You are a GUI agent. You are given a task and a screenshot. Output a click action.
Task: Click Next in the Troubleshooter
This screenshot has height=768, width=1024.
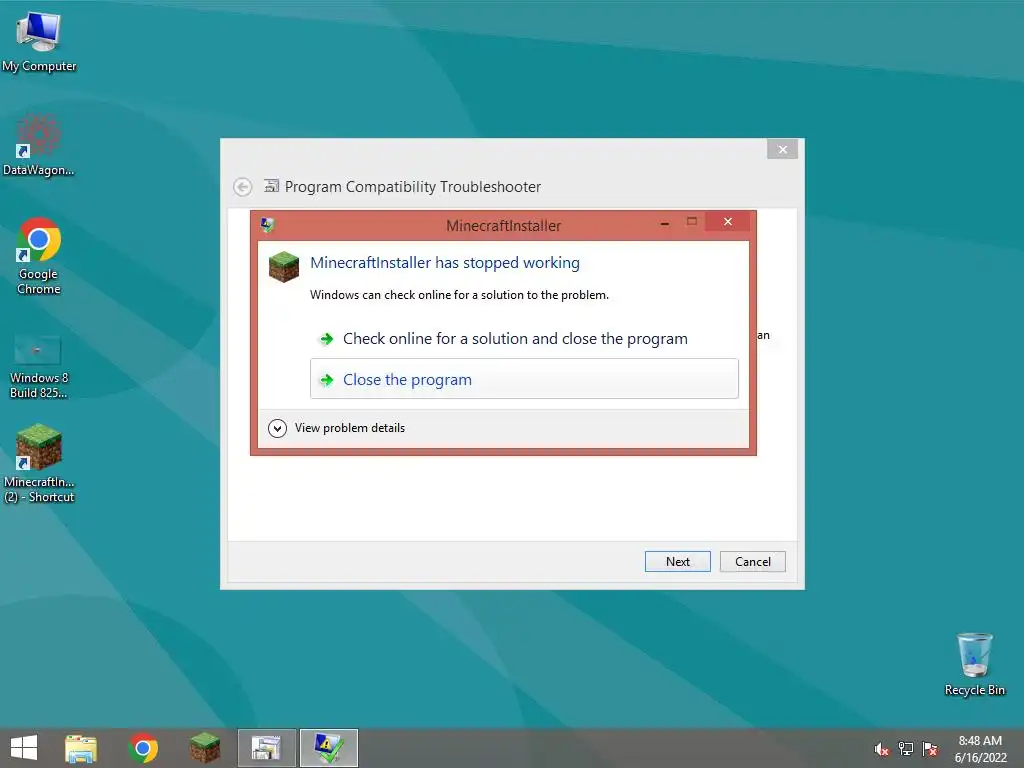pos(677,562)
